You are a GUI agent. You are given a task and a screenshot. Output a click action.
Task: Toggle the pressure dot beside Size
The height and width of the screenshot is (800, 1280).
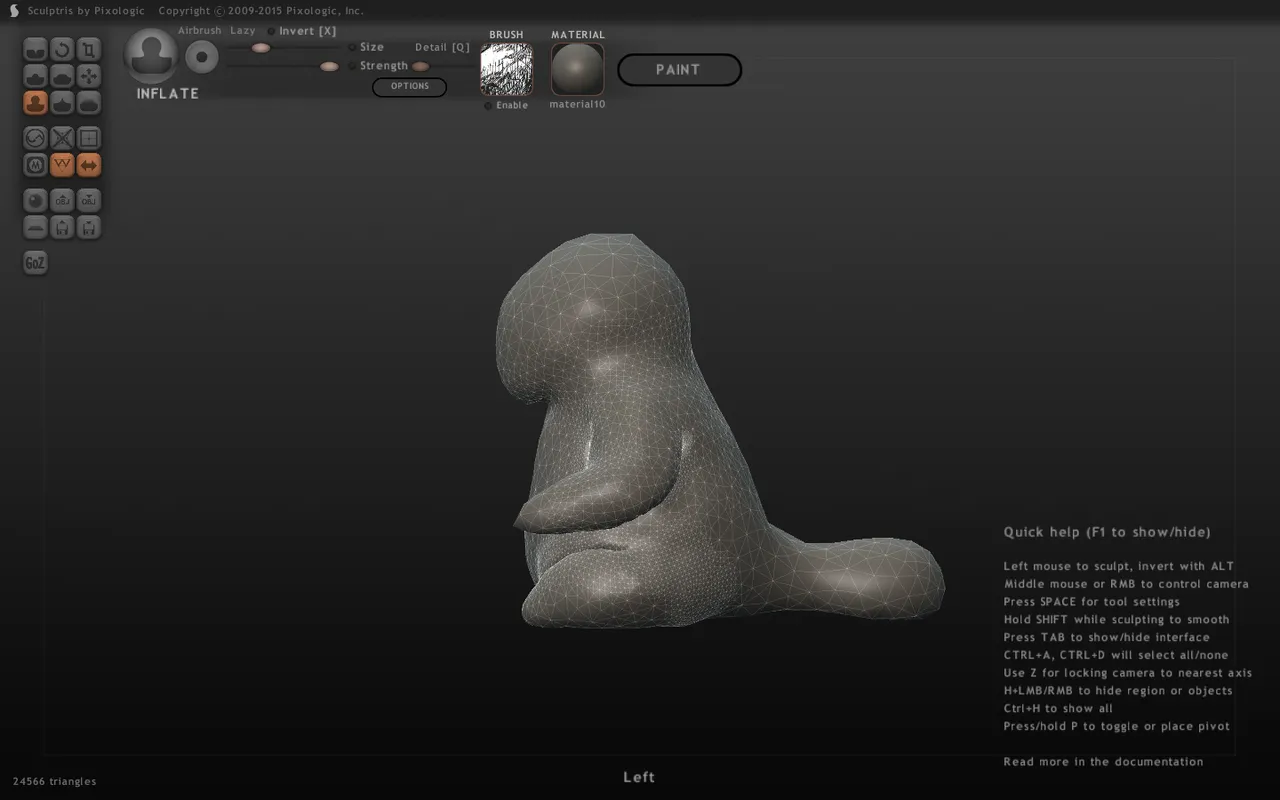click(x=351, y=47)
